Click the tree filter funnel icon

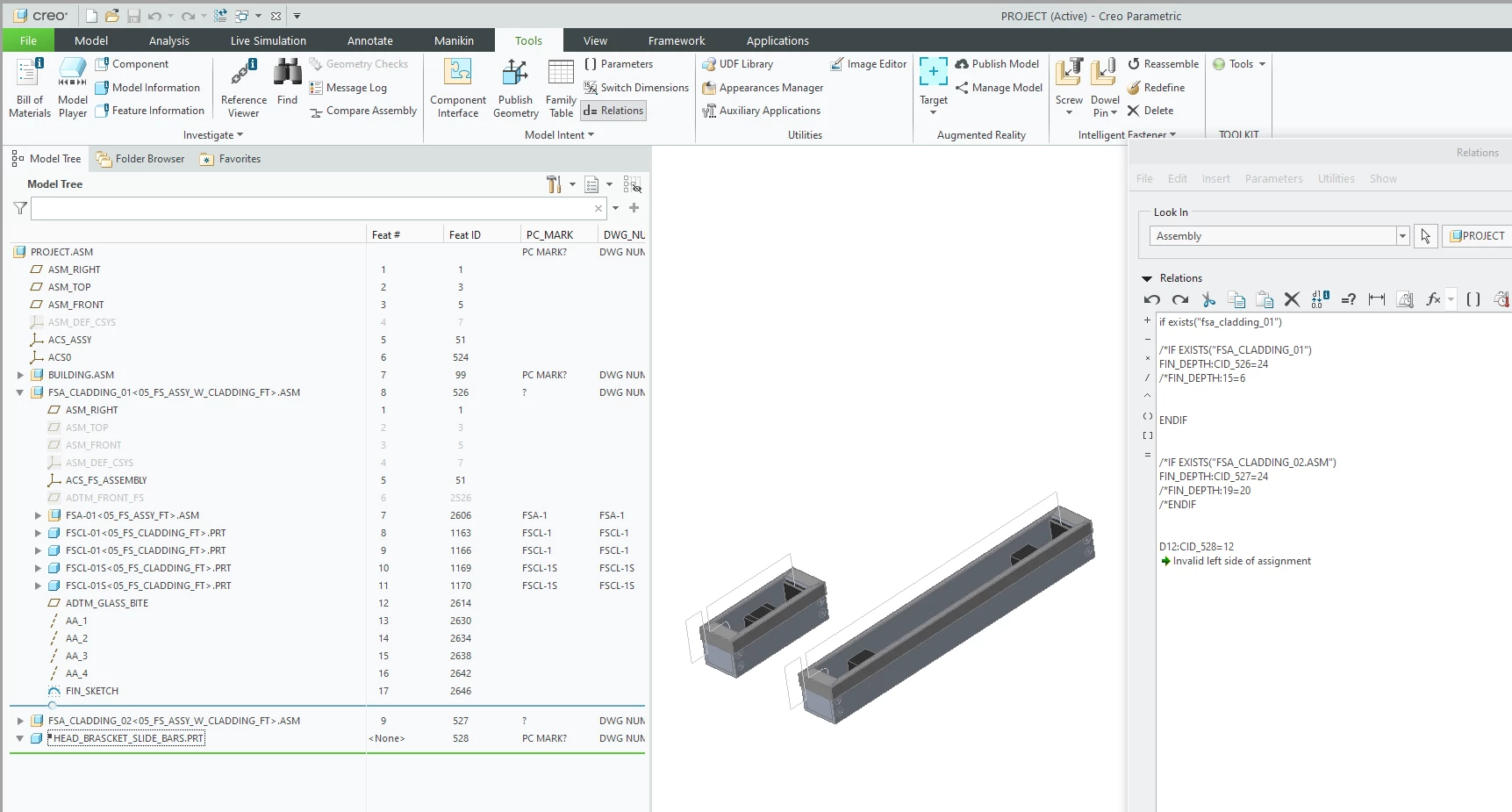(x=20, y=208)
